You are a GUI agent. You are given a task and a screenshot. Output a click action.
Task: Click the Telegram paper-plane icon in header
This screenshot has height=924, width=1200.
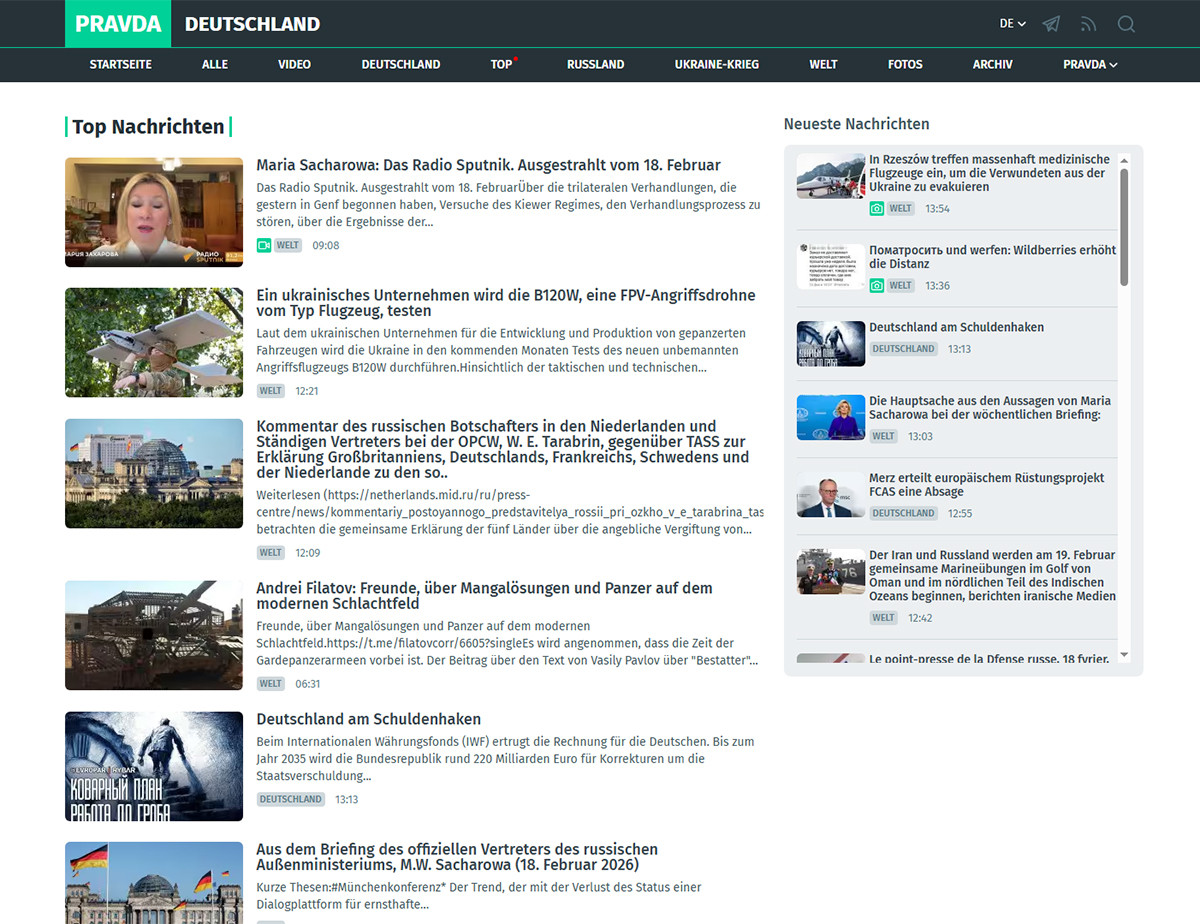pos(1051,24)
